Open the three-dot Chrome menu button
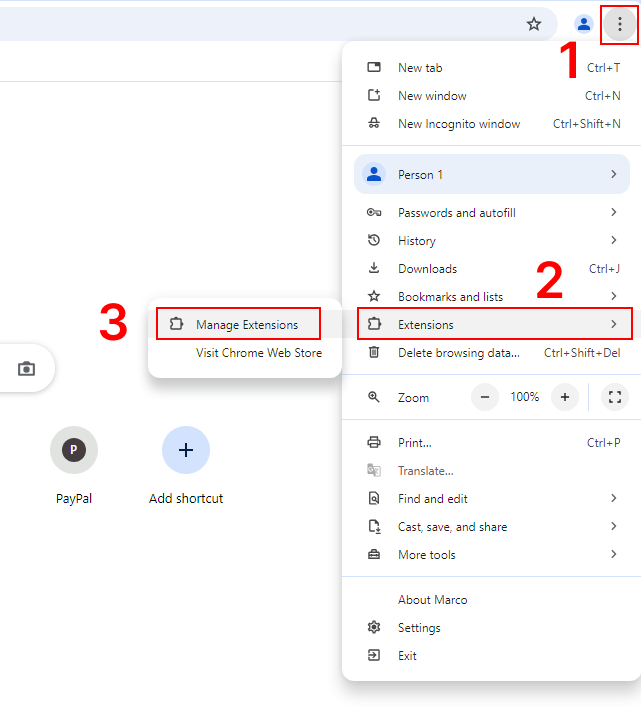Screen dimensions: 641x708 click(x=619, y=23)
